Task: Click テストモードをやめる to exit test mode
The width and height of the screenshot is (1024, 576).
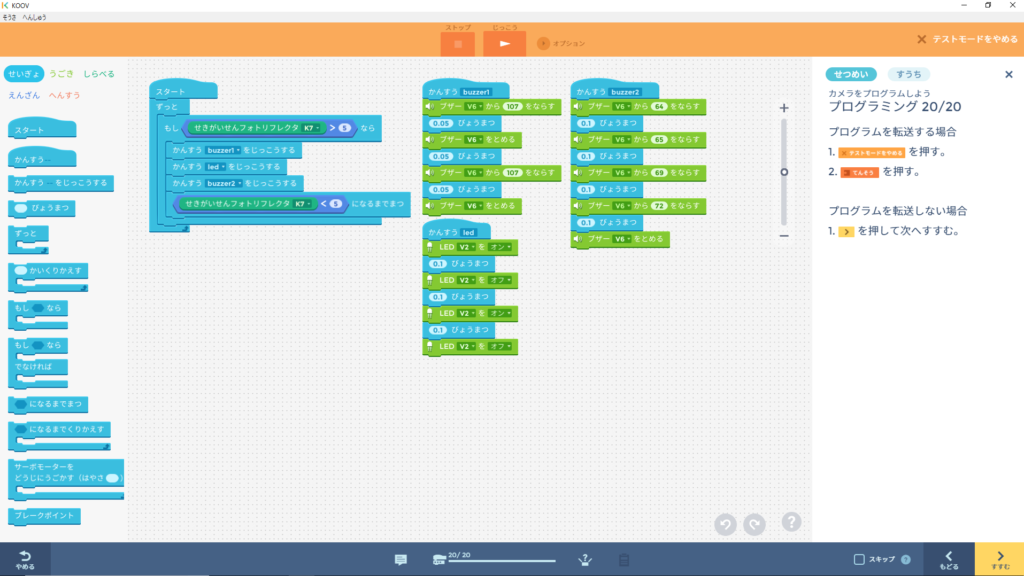Action: (x=967, y=39)
